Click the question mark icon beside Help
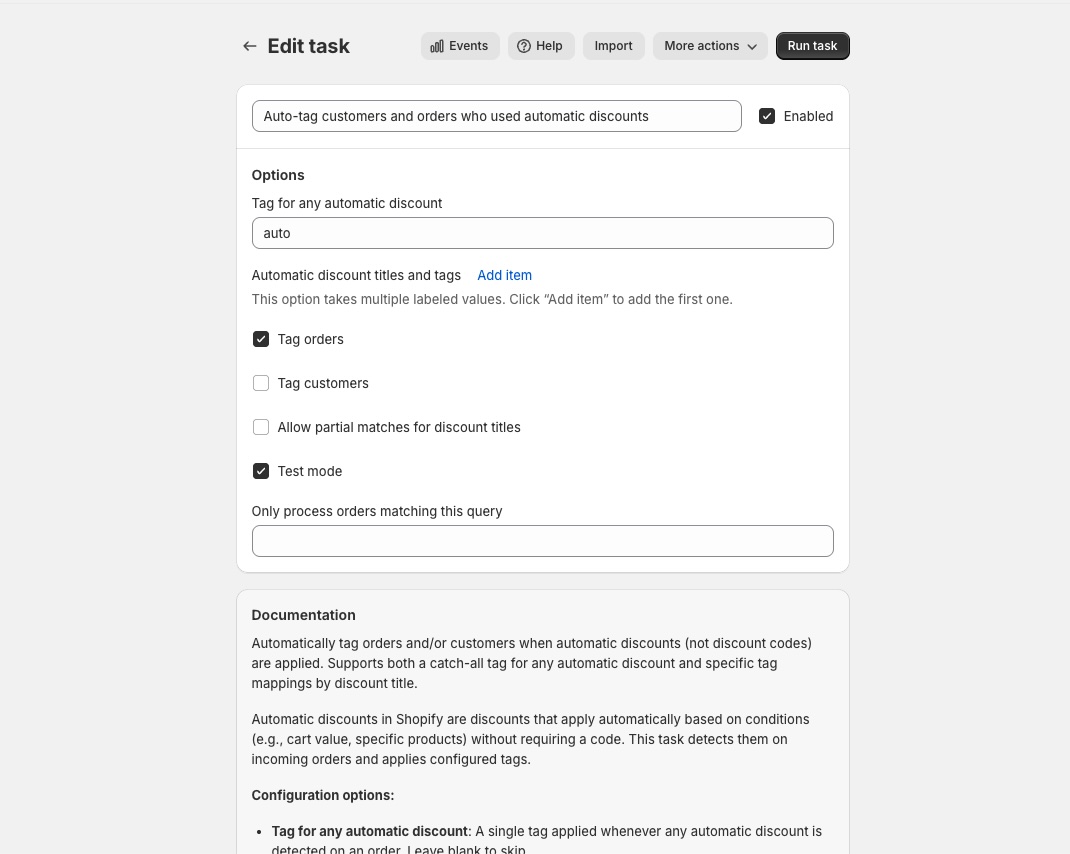The height and width of the screenshot is (854, 1070). [524, 46]
